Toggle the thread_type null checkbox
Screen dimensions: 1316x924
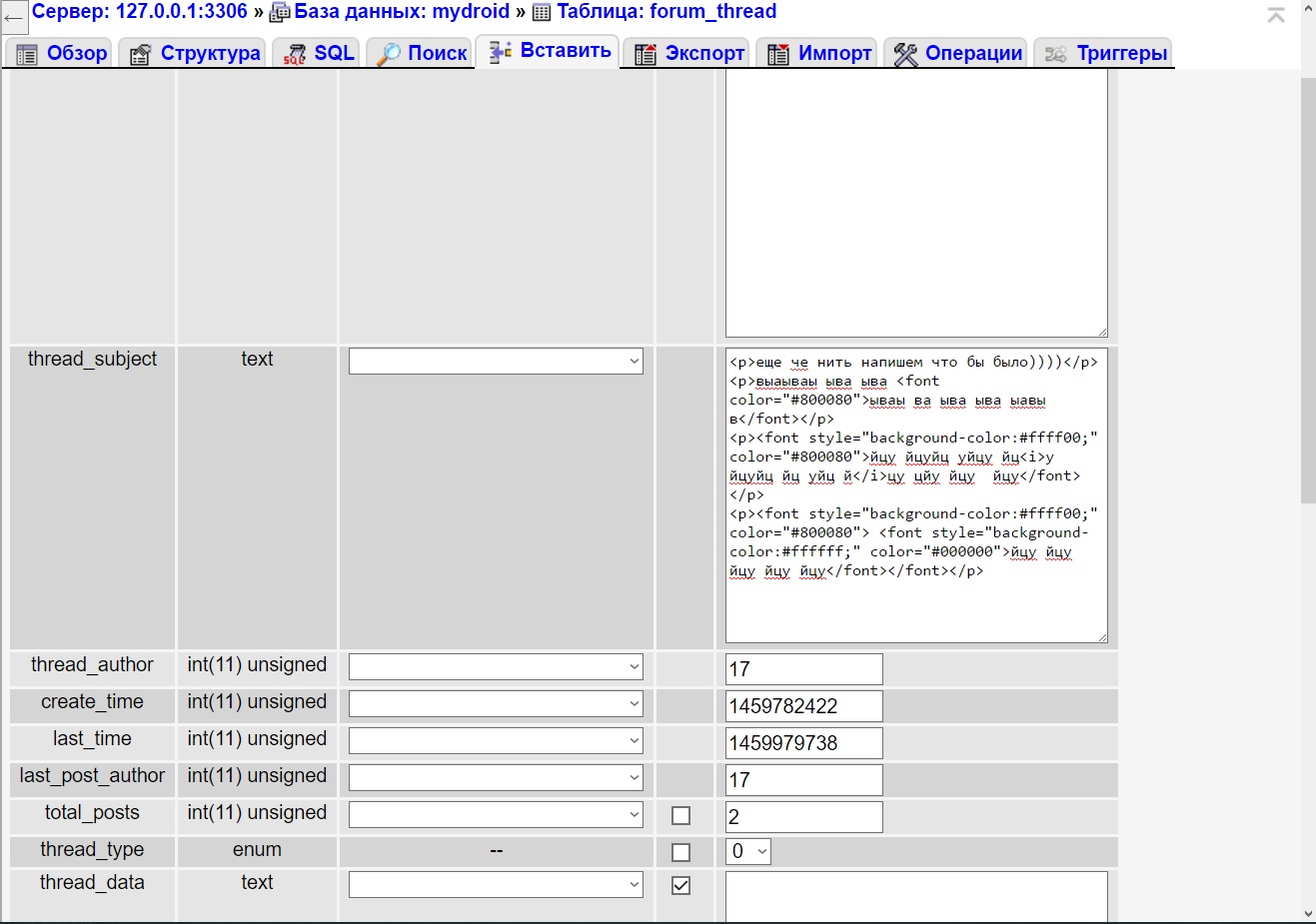point(681,852)
